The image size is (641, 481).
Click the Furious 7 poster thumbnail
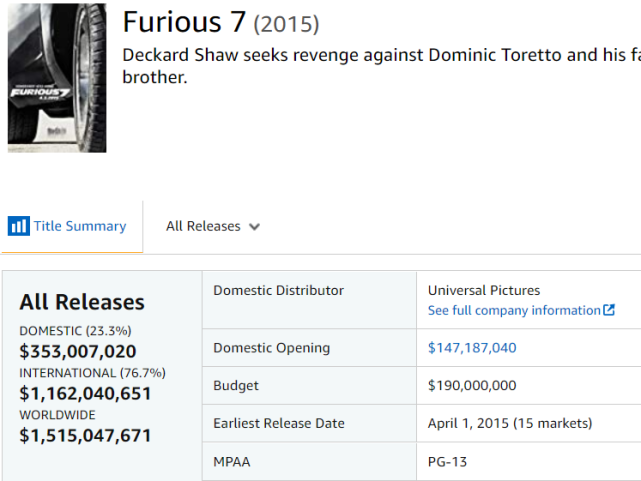coord(56,77)
